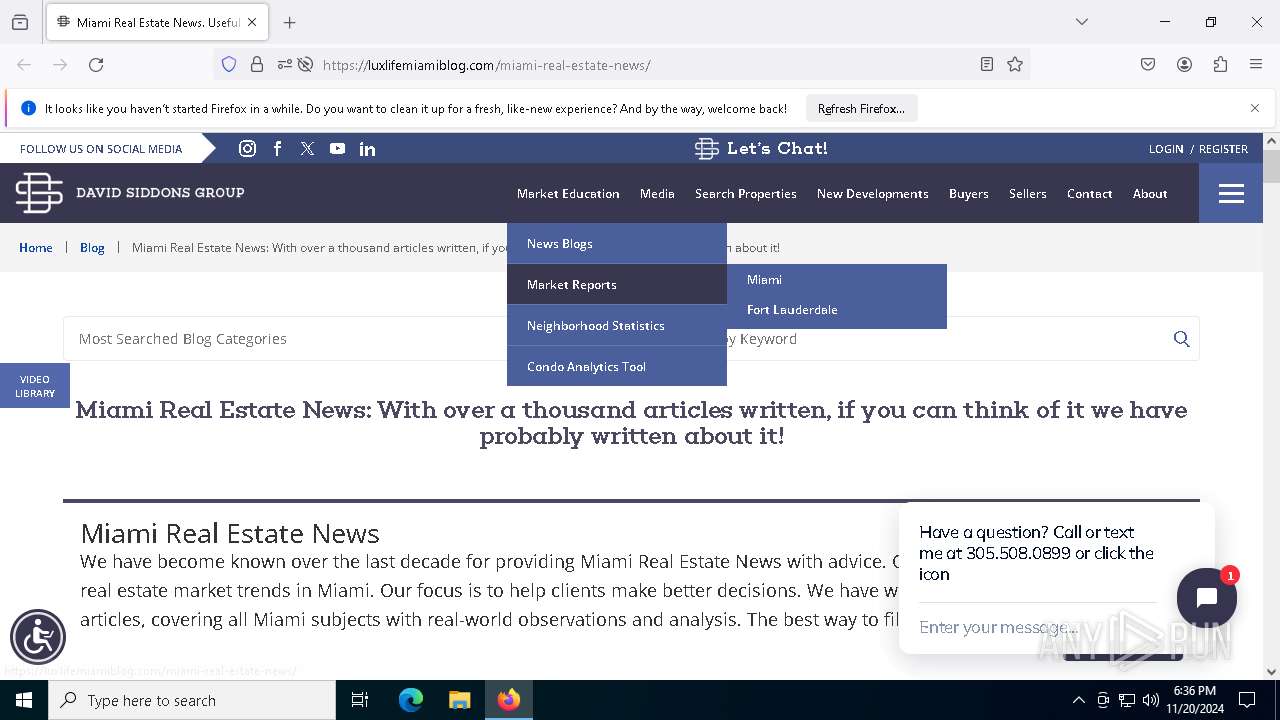Click the LOGIN link
The height and width of the screenshot is (720, 1280).
[x=1166, y=149]
